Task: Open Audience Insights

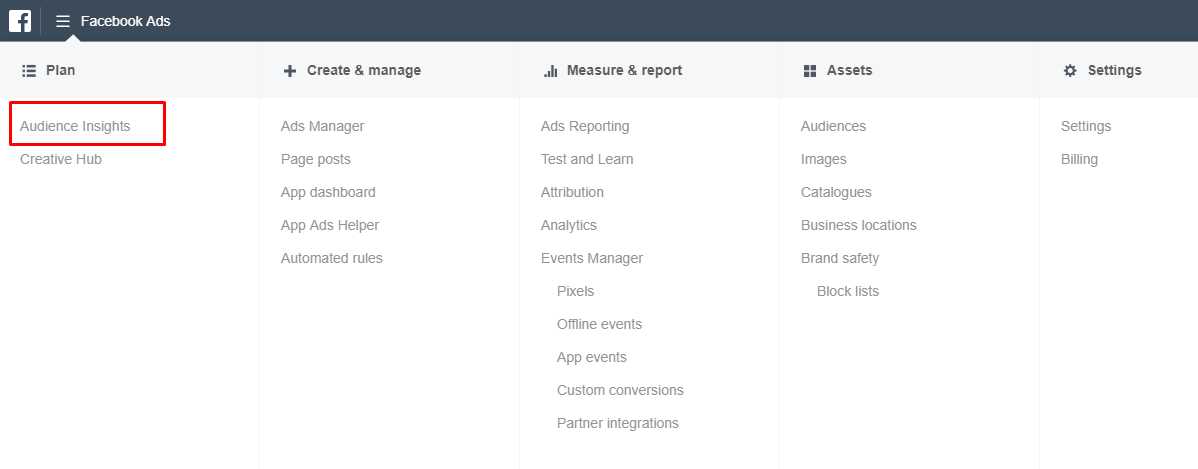Action: 75,127
